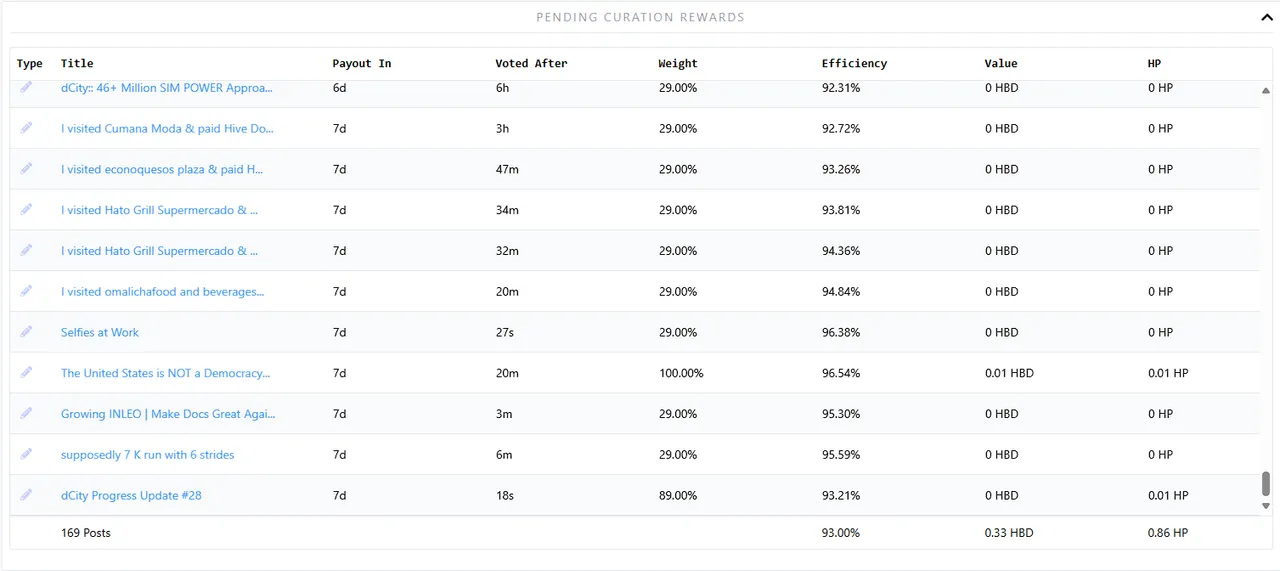Click pencil icon beside Cumana Moda post
The height and width of the screenshot is (571, 1280).
click(26, 128)
